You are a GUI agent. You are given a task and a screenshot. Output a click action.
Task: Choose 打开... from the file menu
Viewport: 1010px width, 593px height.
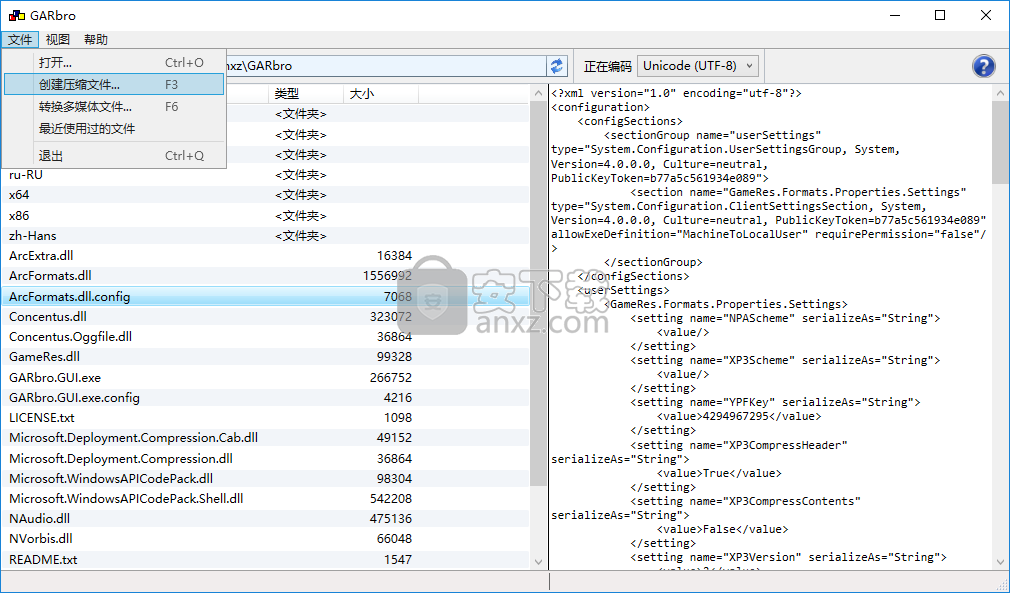[x=114, y=62]
